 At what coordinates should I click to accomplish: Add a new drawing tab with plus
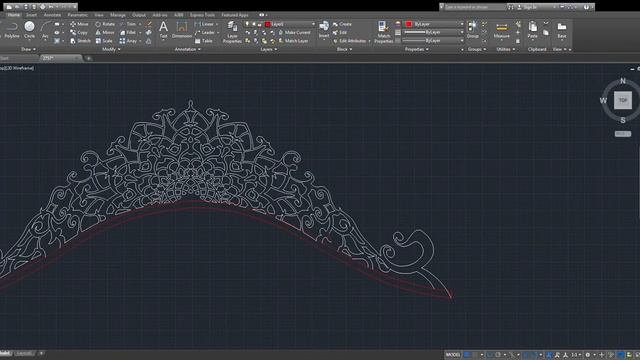[x=89, y=58]
